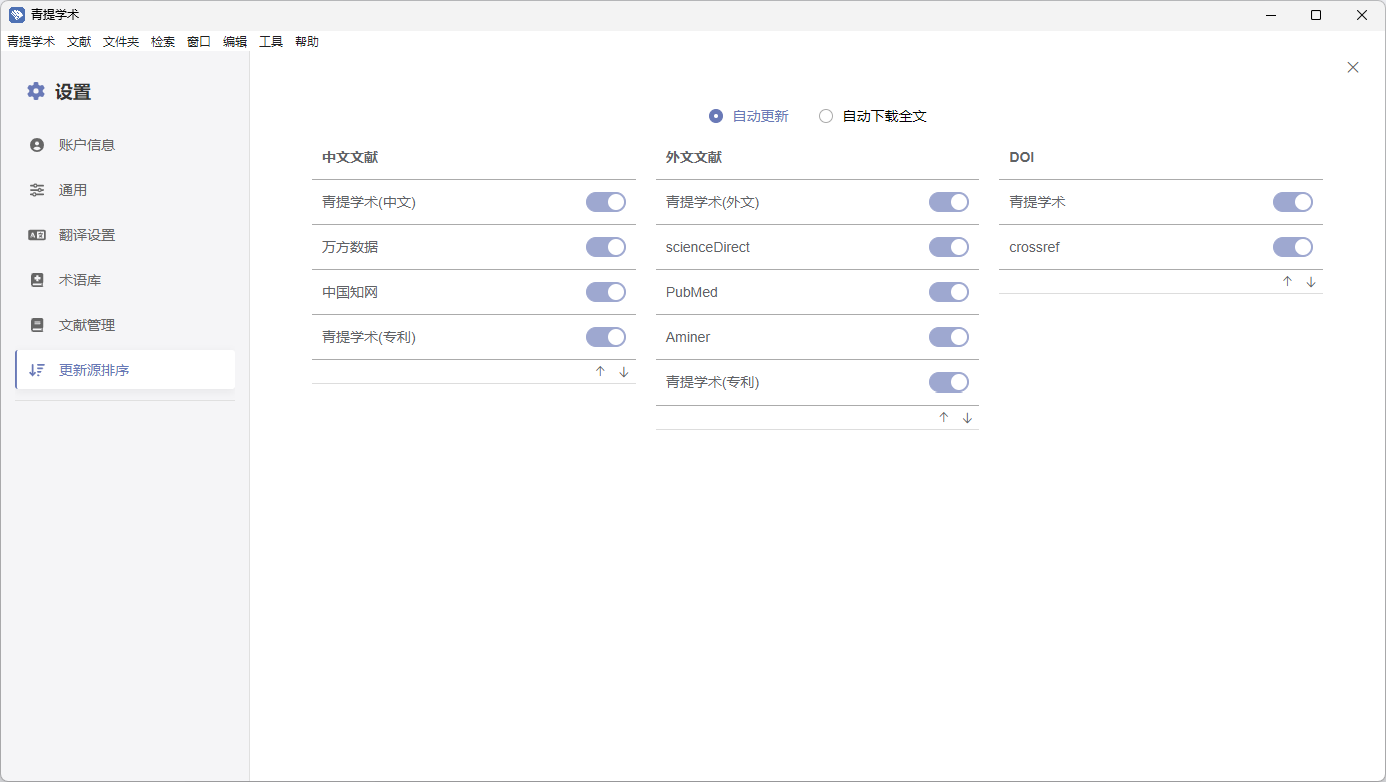1386x782 pixels.
Task: Disable the 中国知网 source switch
Action: [606, 292]
